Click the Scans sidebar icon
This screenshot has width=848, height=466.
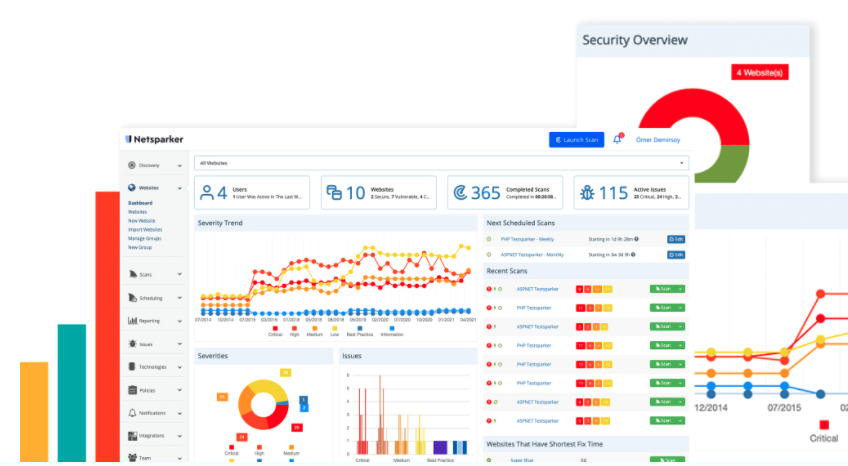pyautogui.click(x=132, y=273)
